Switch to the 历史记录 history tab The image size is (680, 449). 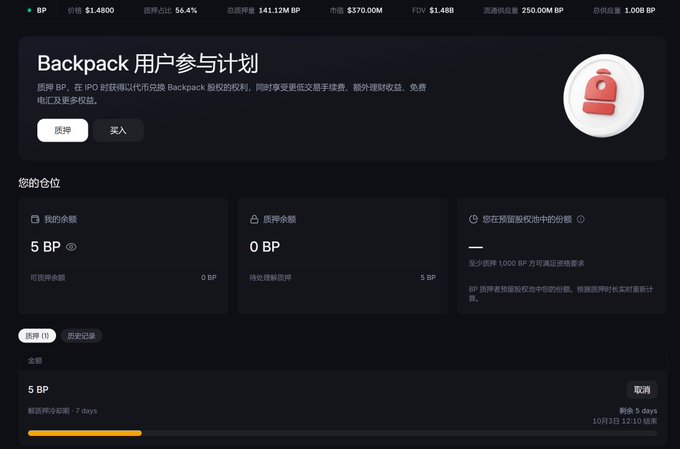[x=81, y=336]
